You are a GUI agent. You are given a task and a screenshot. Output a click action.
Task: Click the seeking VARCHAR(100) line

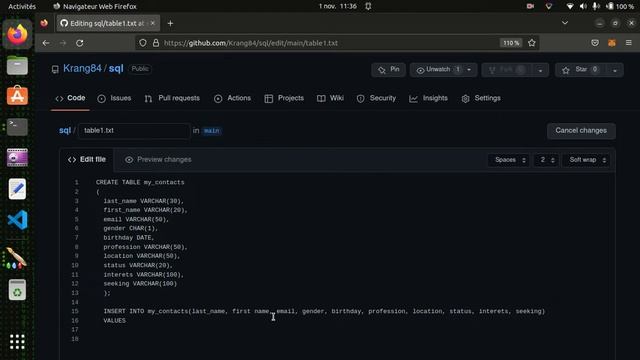pos(140,284)
